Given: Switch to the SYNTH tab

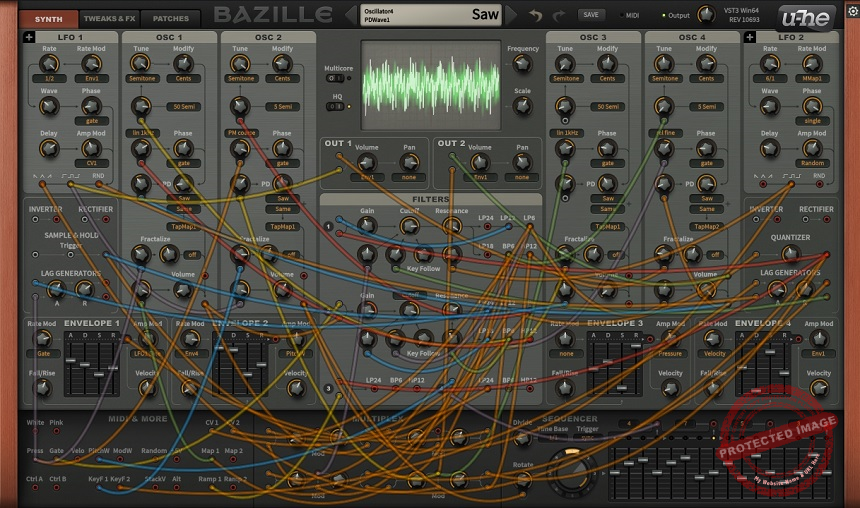Looking at the screenshot, I should 49,19.
